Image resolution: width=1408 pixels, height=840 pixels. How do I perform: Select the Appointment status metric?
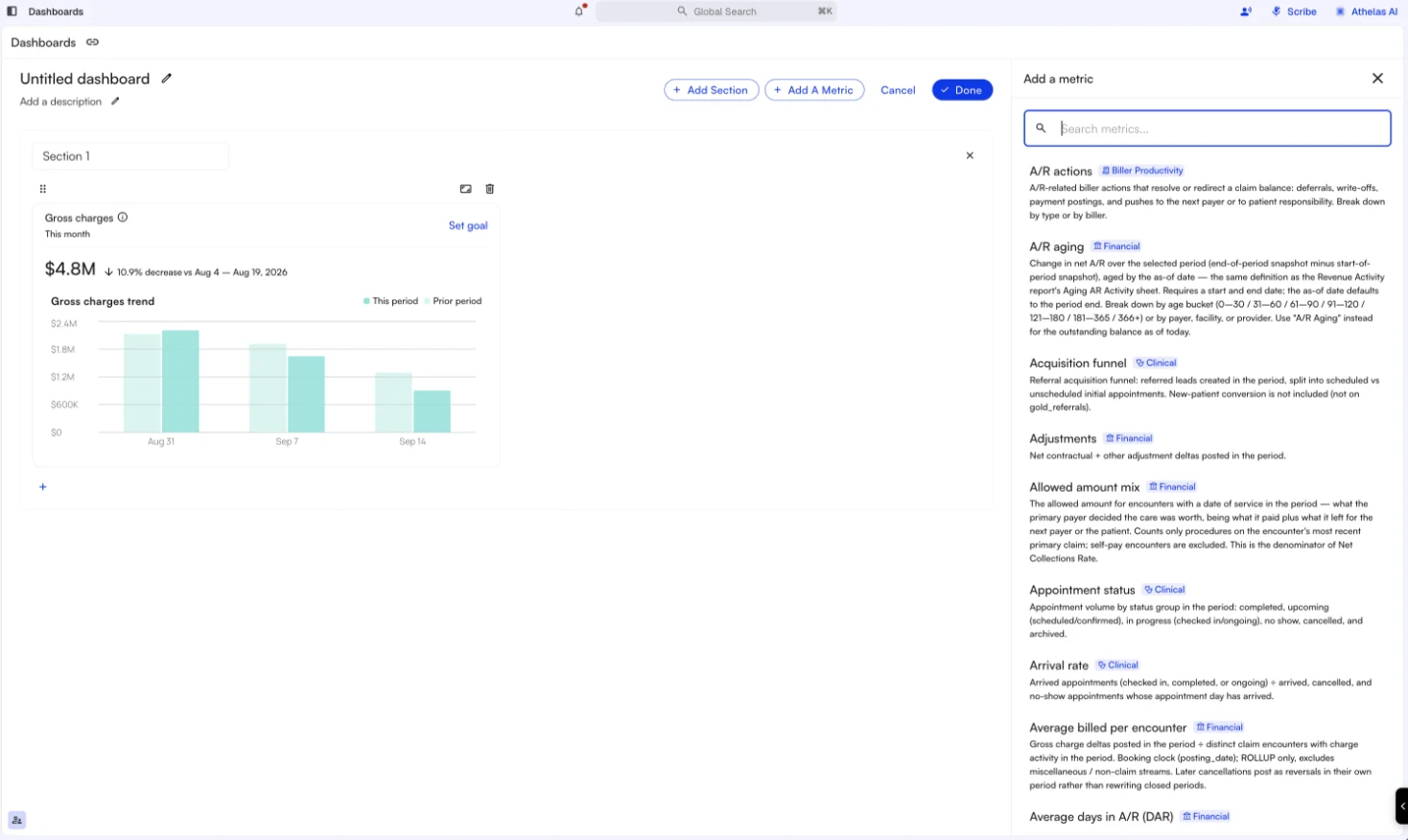[1082, 590]
